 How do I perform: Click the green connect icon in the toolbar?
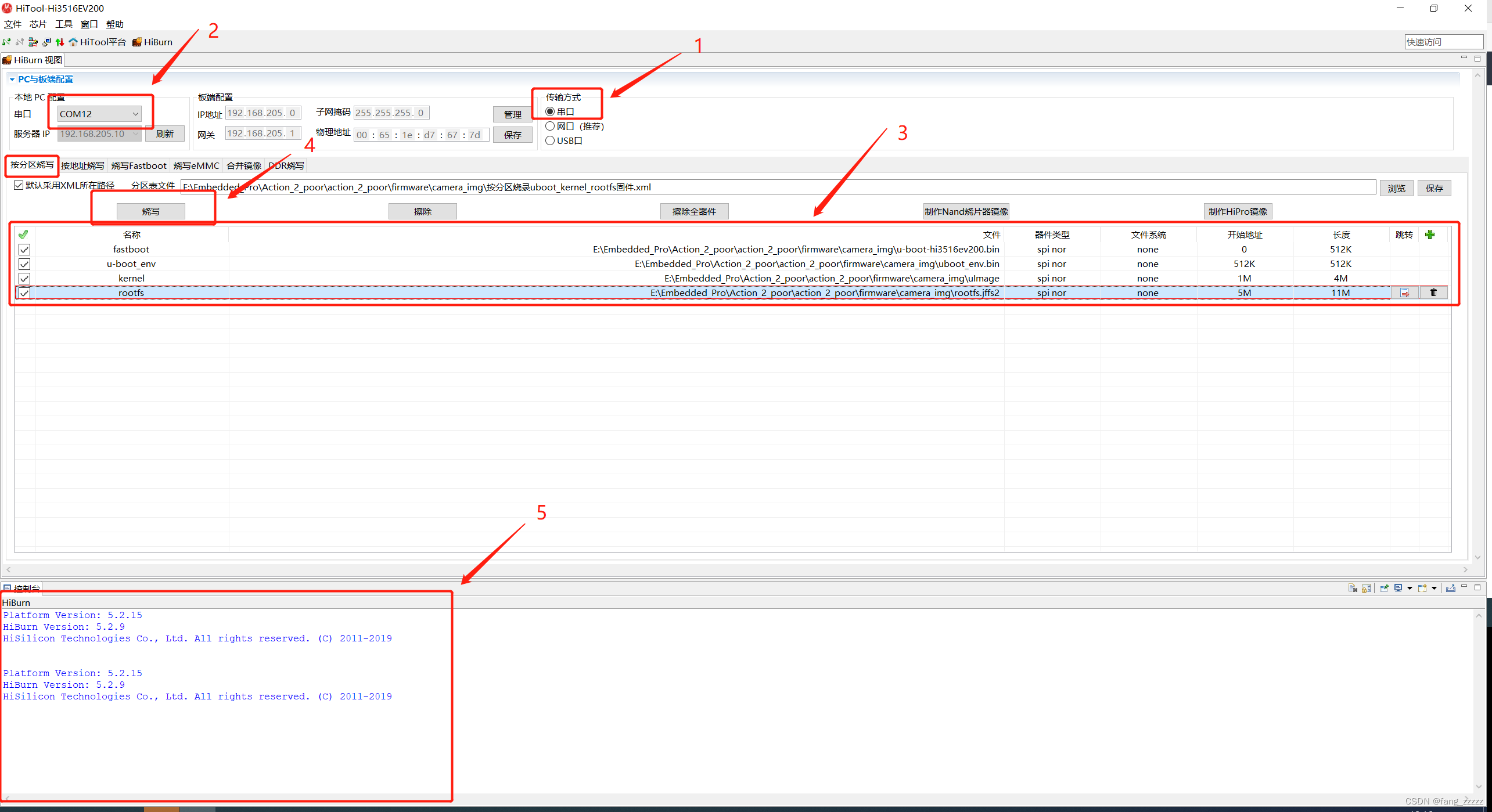pos(6,42)
